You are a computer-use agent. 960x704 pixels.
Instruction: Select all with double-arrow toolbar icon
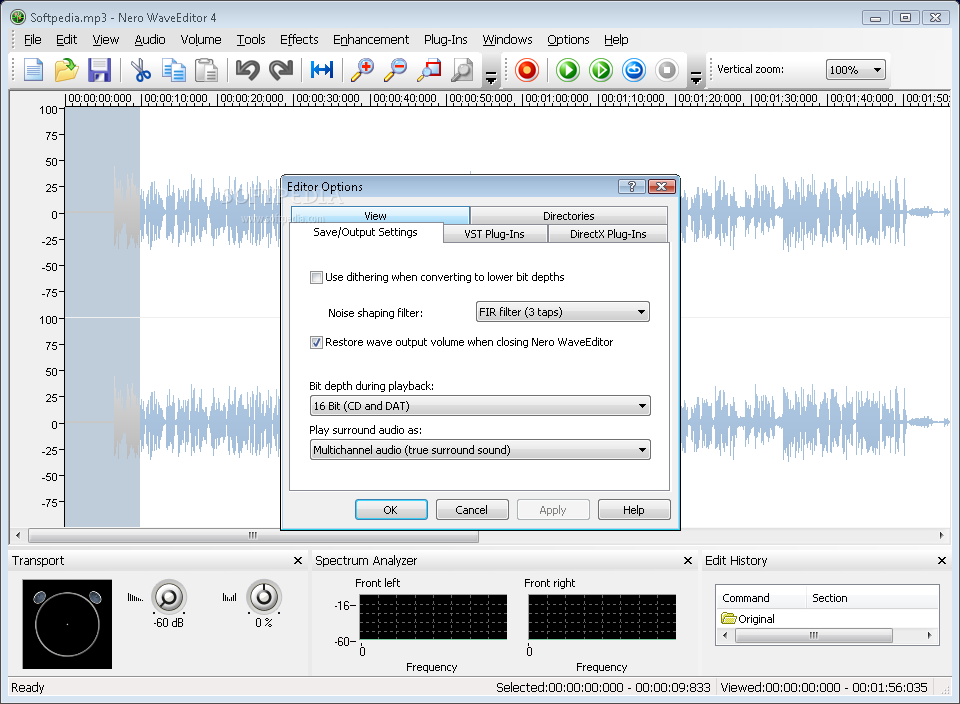click(322, 70)
